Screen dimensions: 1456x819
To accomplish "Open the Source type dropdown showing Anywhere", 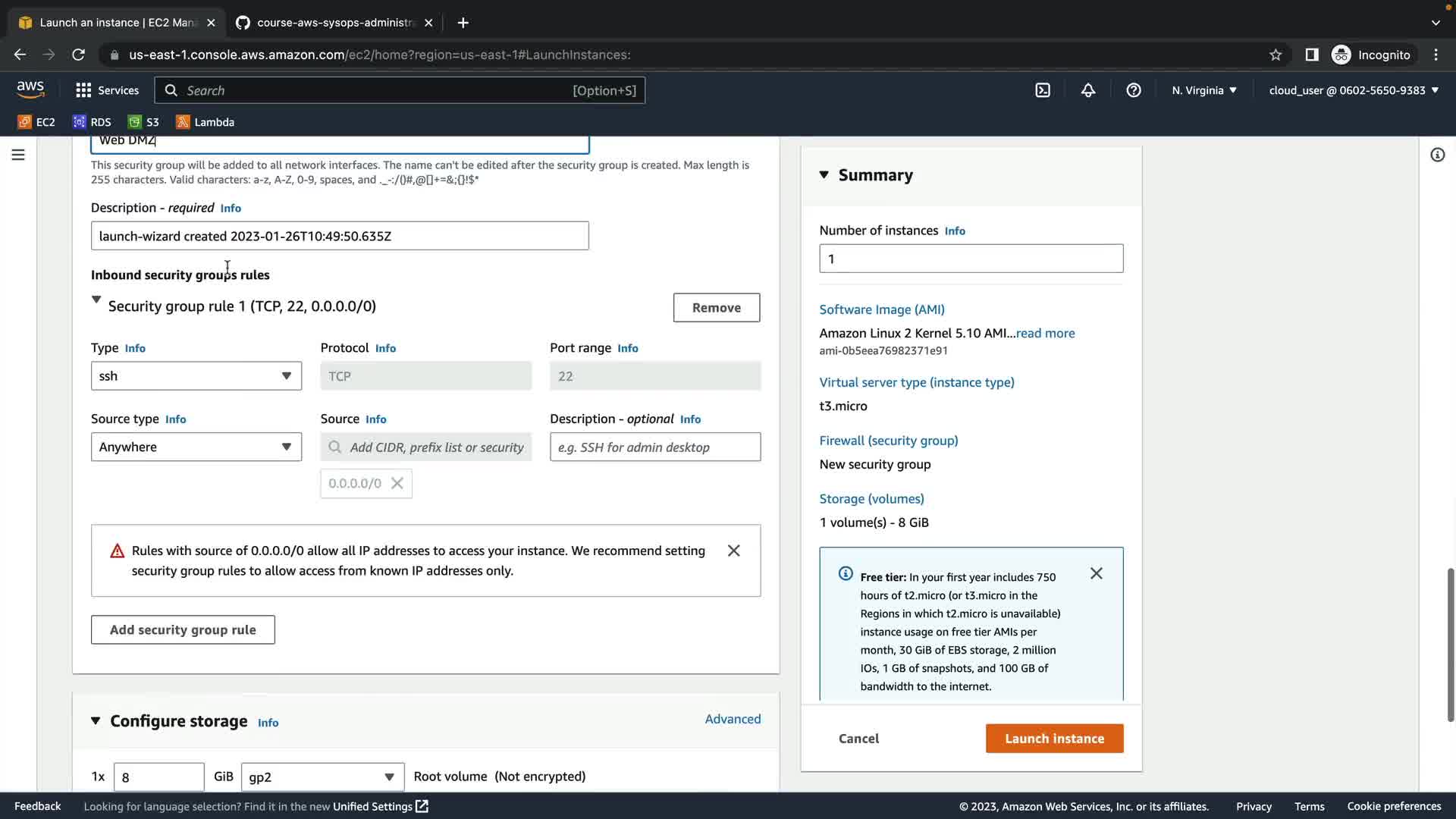I will click(196, 447).
